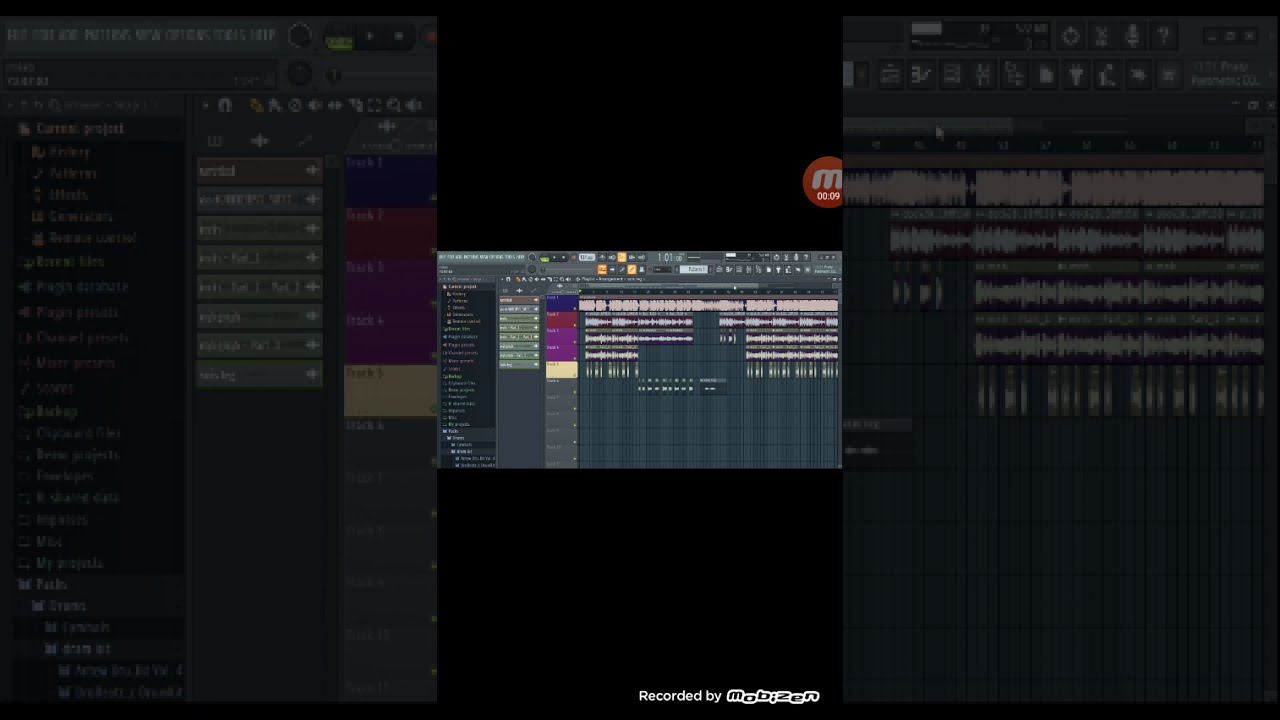
Task: Start playback with the Play button
Action: click(x=554, y=257)
